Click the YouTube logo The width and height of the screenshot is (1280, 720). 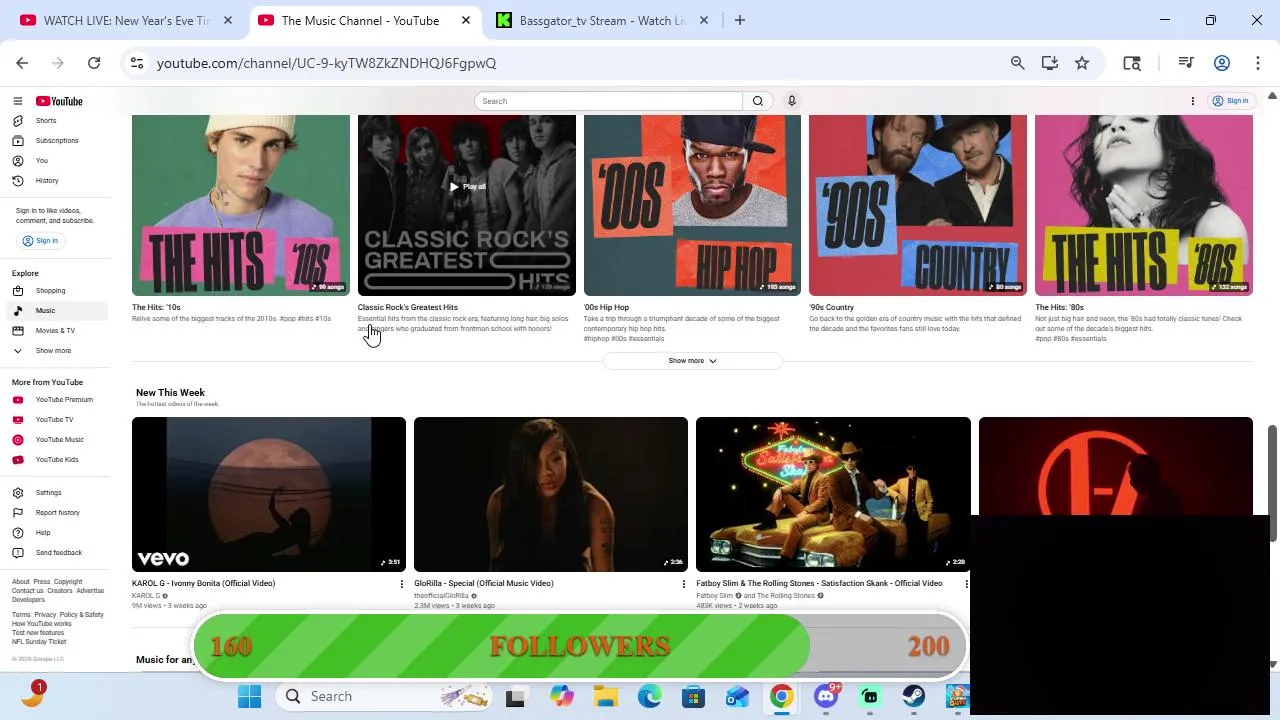pyautogui.click(x=59, y=101)
